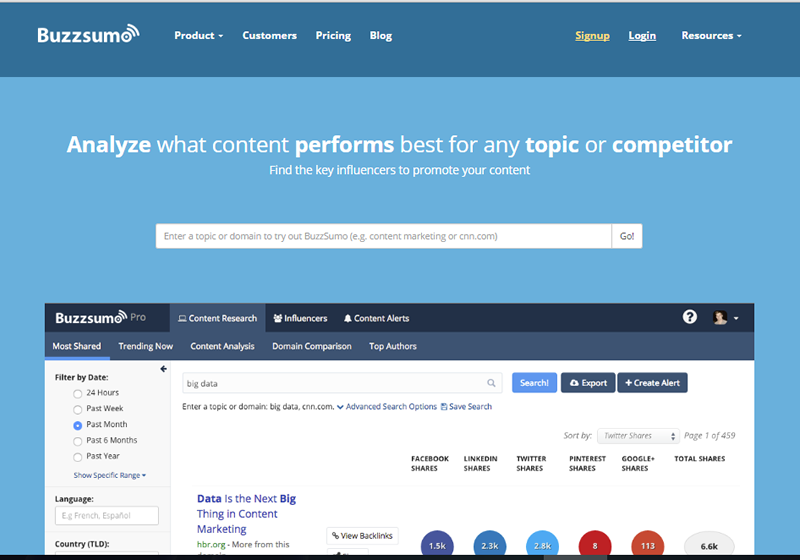
Task: Focus the topic or domain search field
Action: (384, 236)
